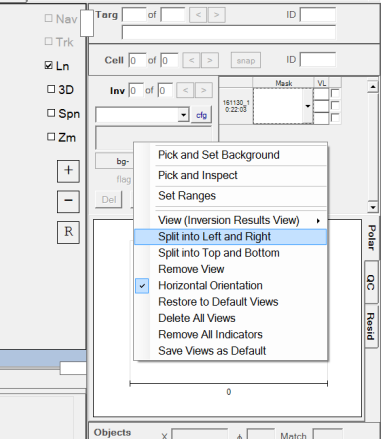The image size is (381, 439).
Task: Click the Inv next arrow button
Action: click(204, 90)
